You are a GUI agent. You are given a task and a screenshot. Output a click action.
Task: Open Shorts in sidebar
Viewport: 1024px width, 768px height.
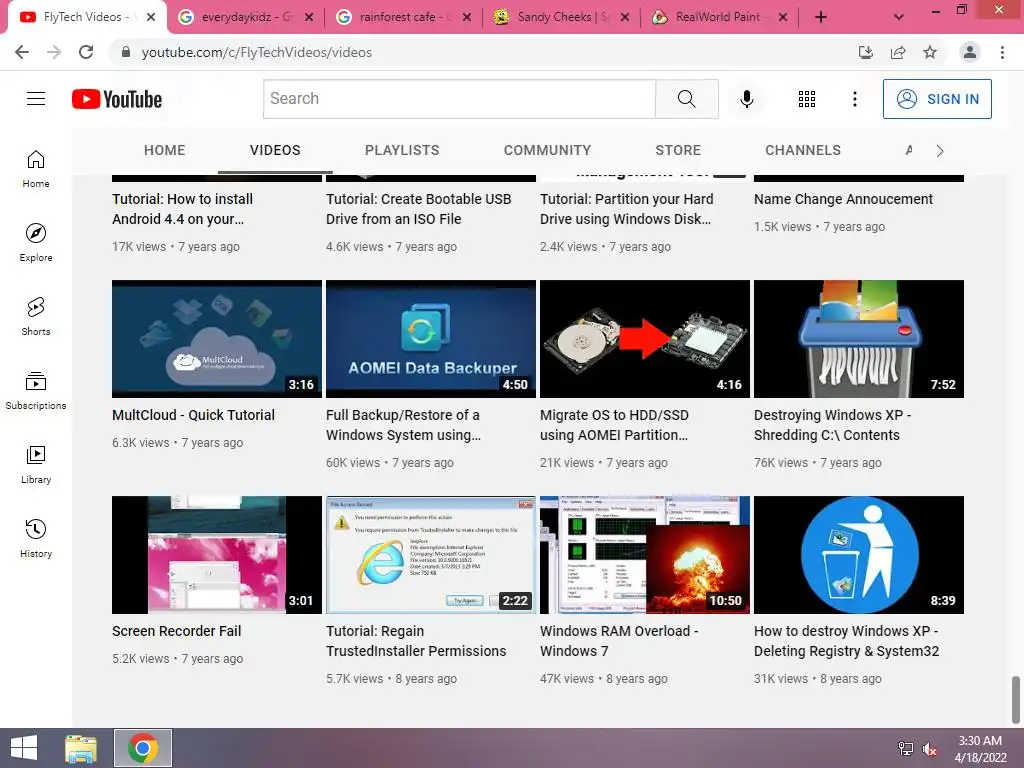coord(36,317)
